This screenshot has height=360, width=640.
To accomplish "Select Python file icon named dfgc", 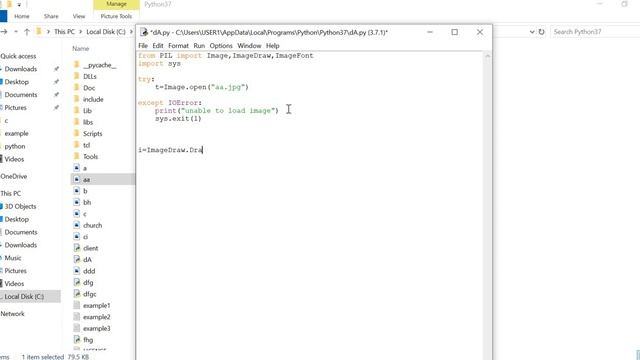I will tap(76, 293).
